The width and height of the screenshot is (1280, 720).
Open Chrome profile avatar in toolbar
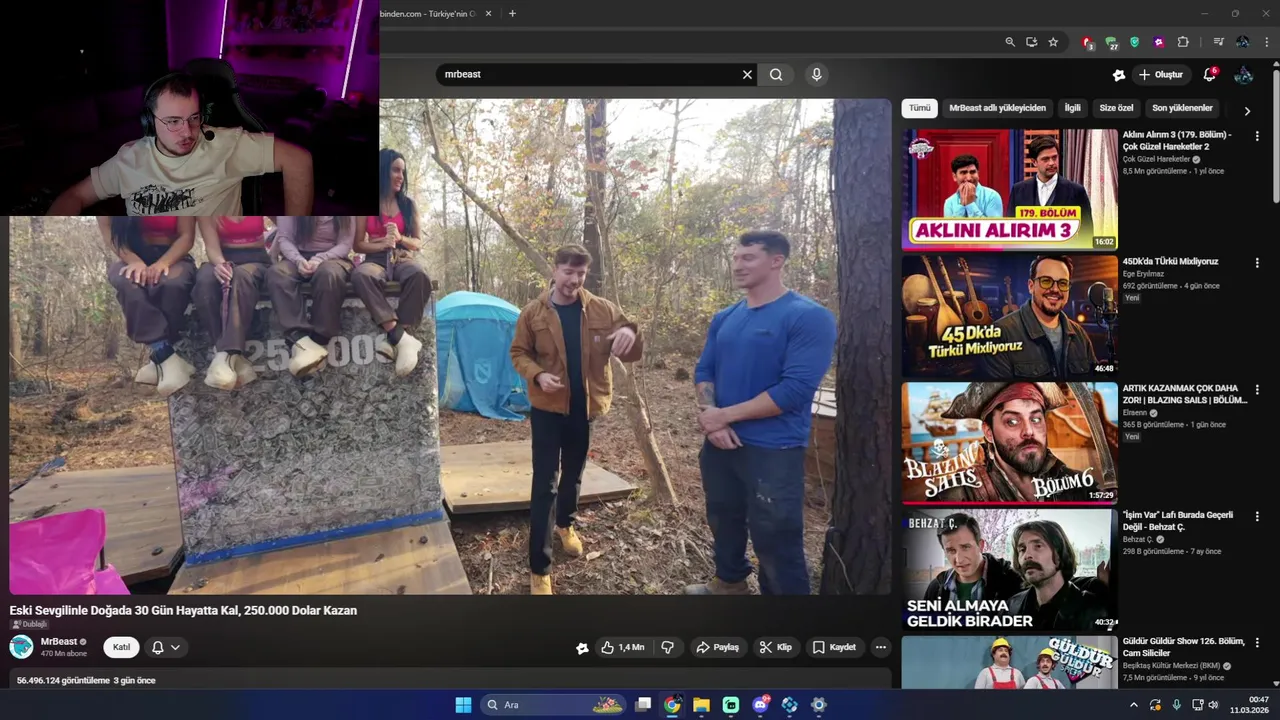click(1242, 42)
